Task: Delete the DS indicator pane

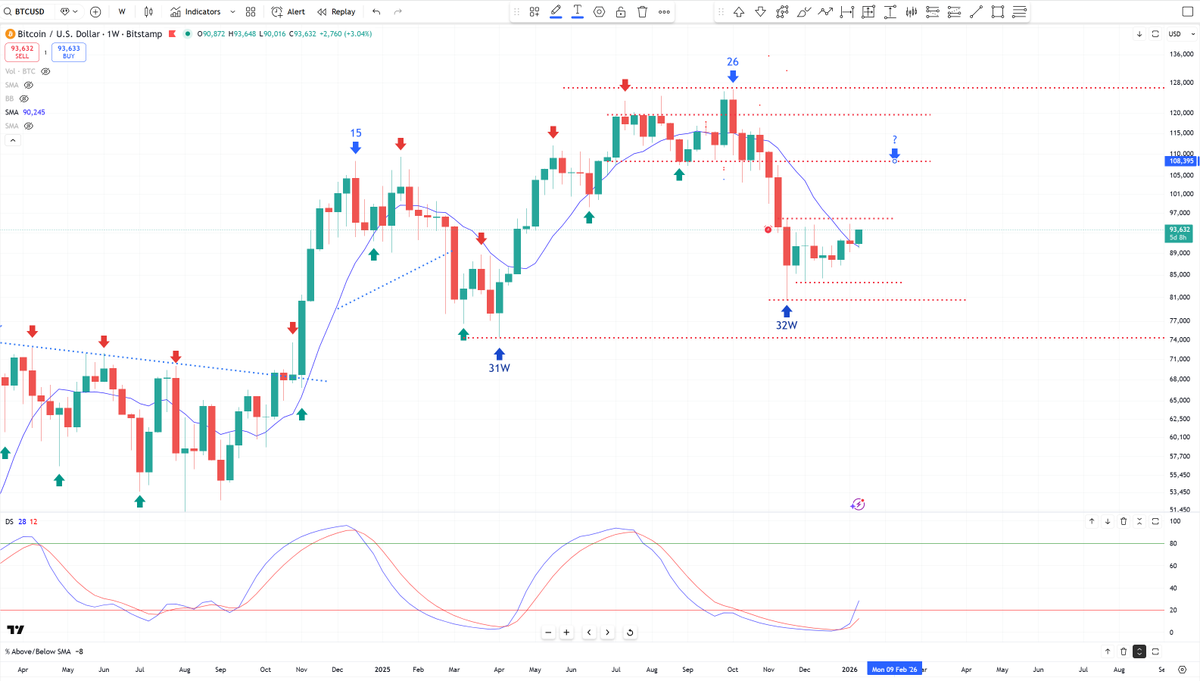Action: tap(1123, 521)
